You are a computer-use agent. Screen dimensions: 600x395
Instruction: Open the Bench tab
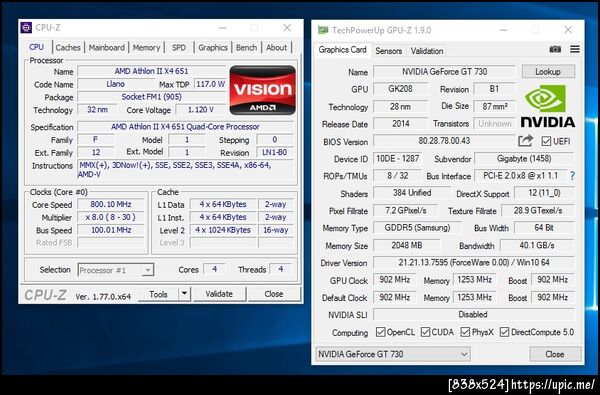click(x=246, y=47)
